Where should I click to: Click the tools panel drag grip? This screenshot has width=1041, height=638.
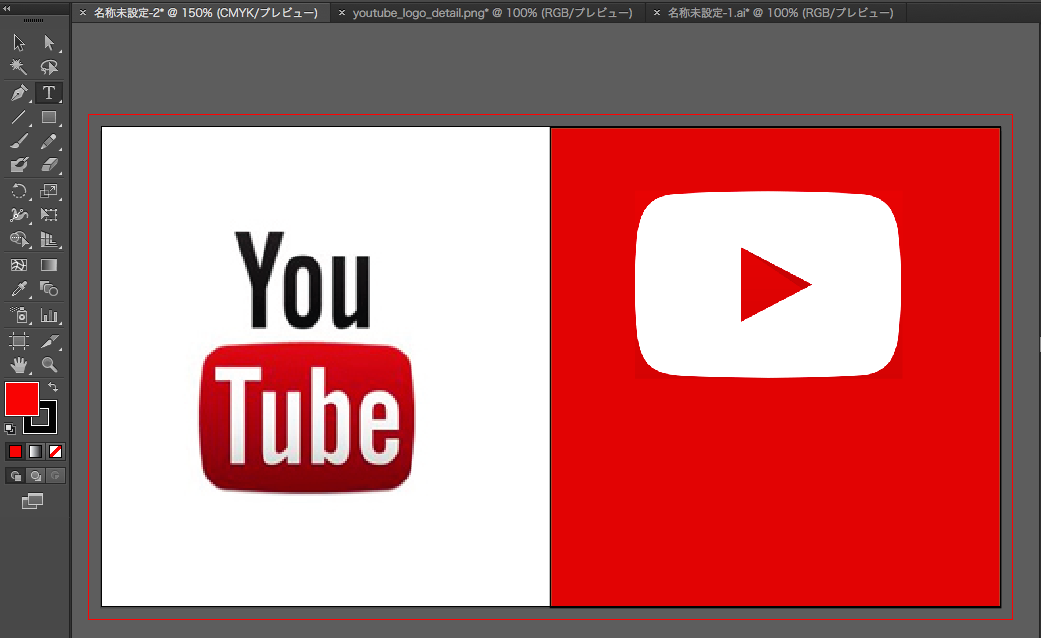click(x=33, y=21)
